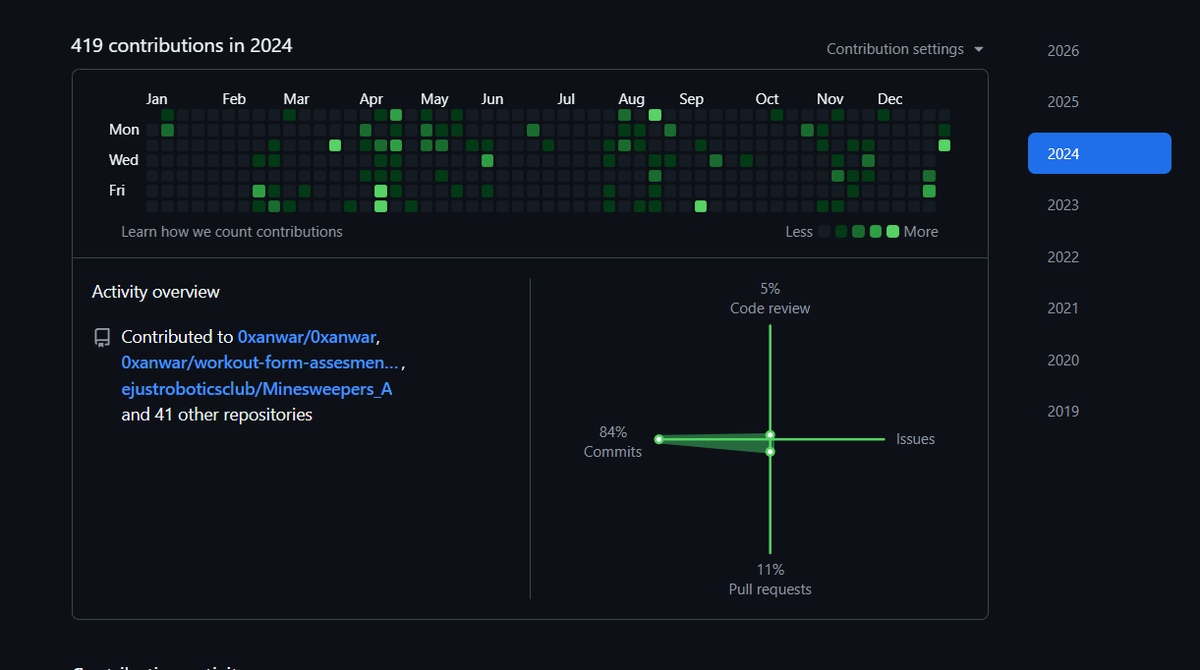Jump to the 2019 contribution year

click(x=1099, y=411)
